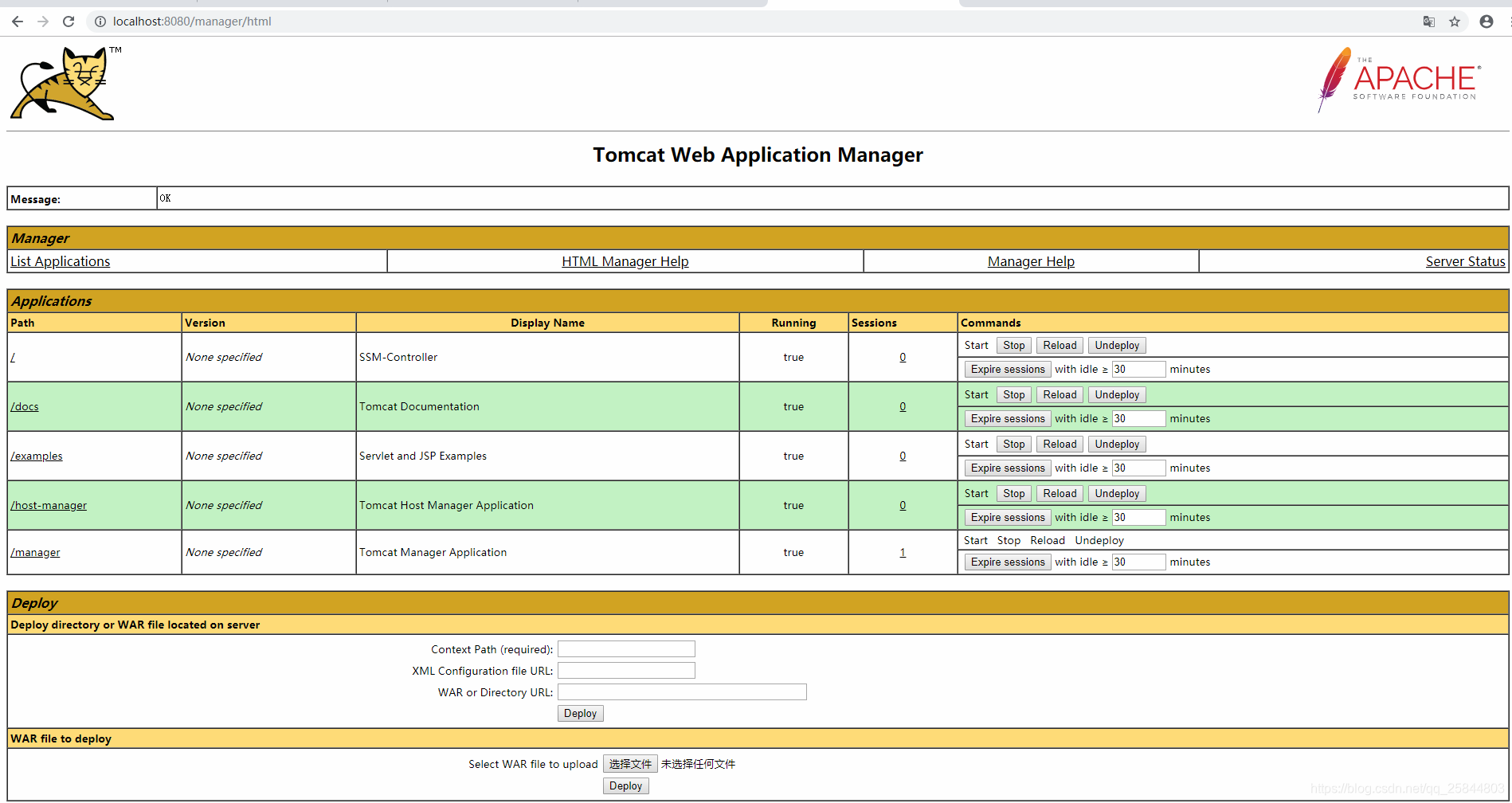Expire sessions for /manager
The height and width of the screenshot is (803, 1512).
(x=1008, y=562)
